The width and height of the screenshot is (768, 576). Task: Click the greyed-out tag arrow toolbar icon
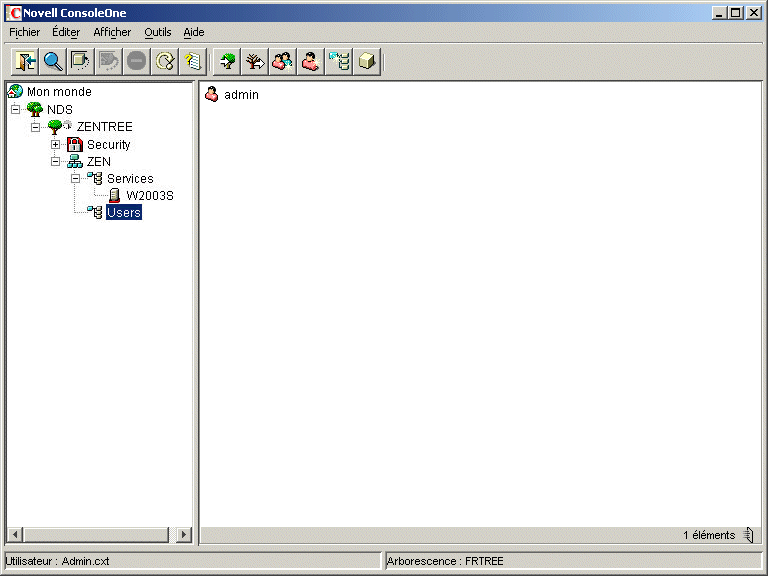coord(109,62)
